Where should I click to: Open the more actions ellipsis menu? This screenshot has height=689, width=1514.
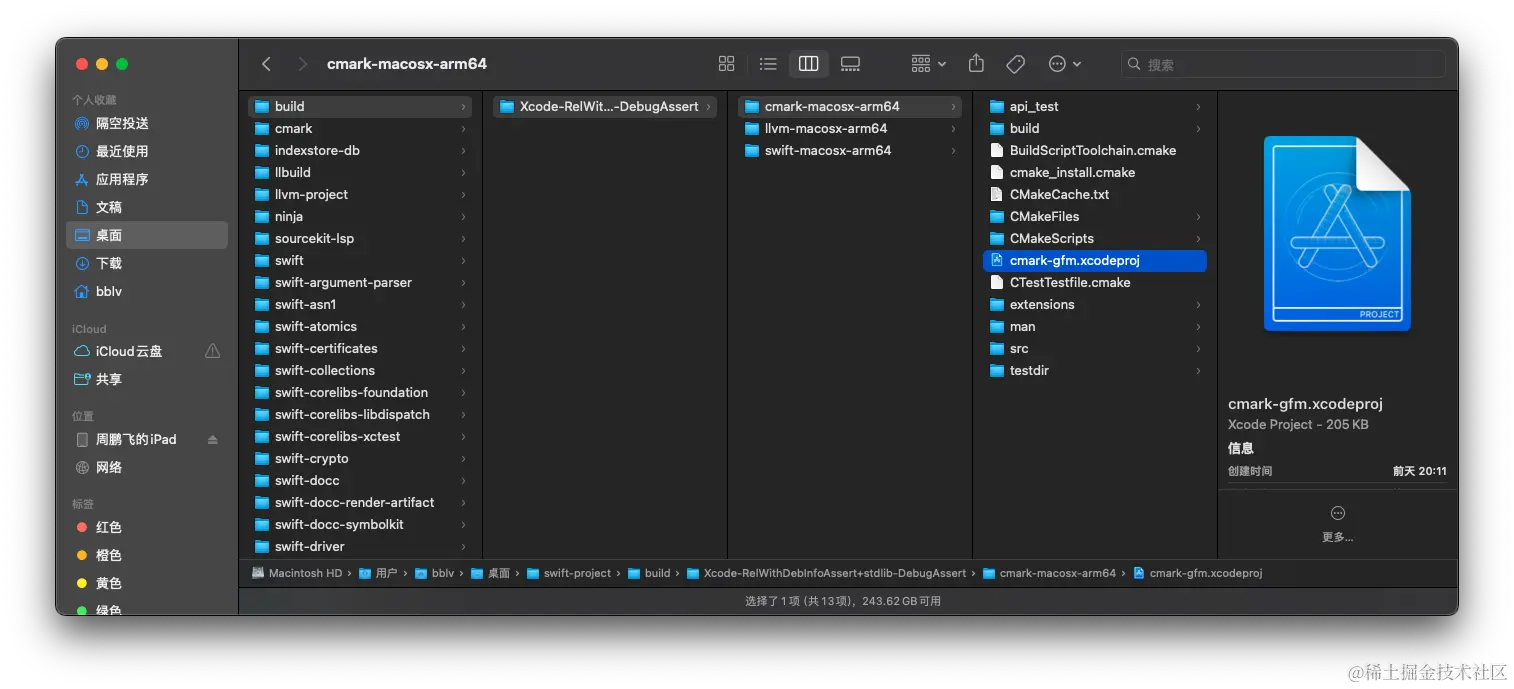point(1064,64)
